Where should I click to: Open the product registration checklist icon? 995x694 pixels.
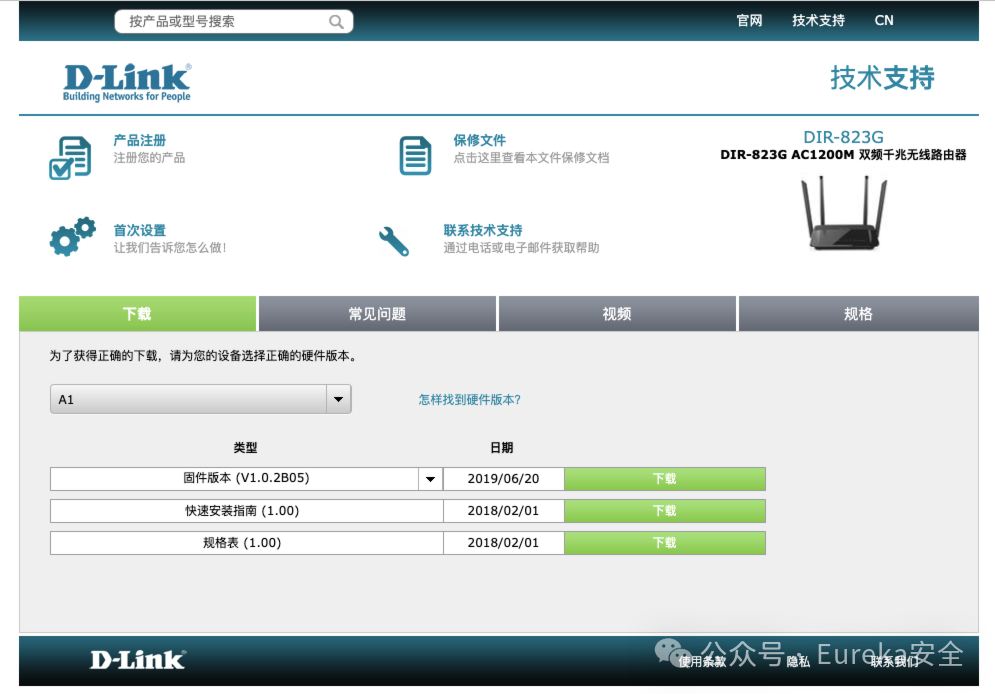coord(70,158)
